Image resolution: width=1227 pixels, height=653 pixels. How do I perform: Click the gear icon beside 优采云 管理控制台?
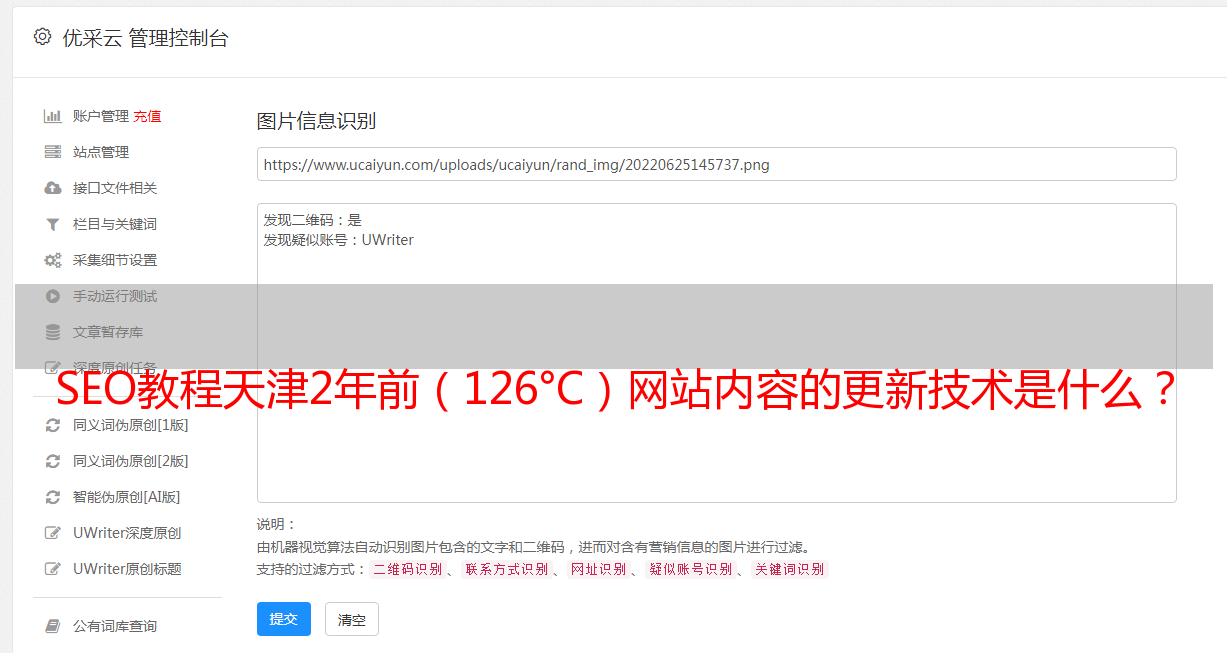(42, 37)
